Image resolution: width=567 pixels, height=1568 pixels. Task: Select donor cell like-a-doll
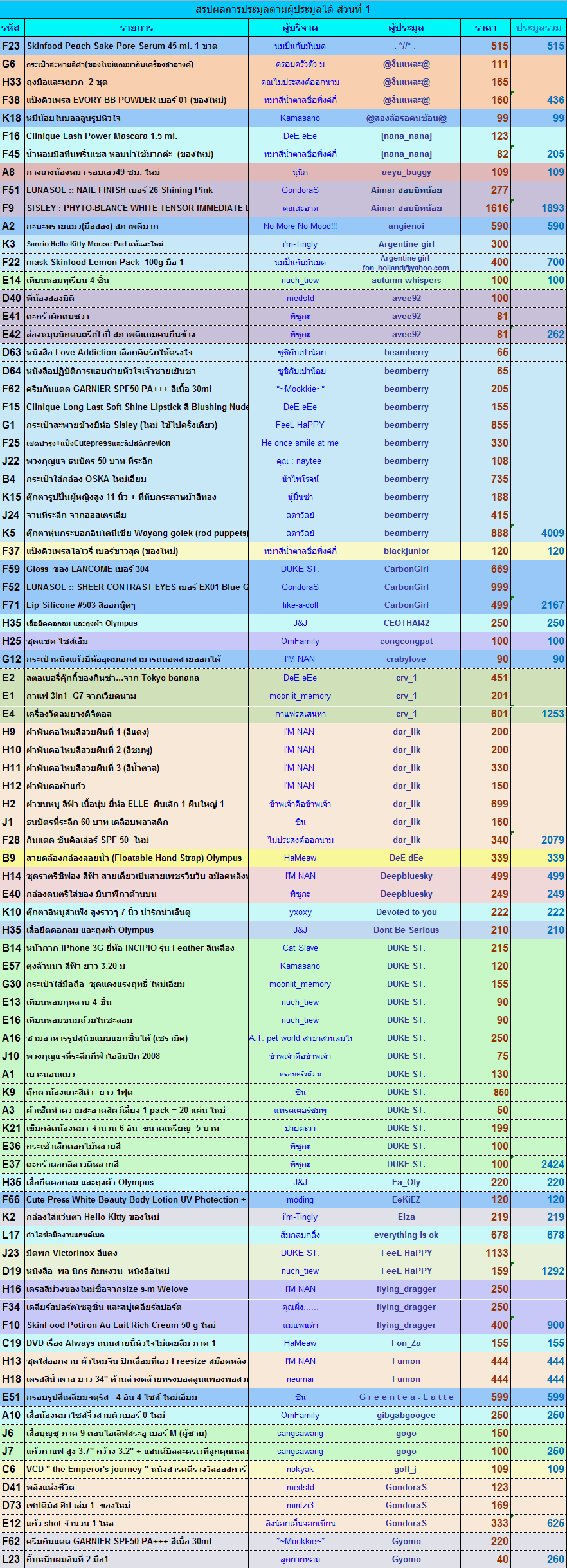[x=300, y=605]
